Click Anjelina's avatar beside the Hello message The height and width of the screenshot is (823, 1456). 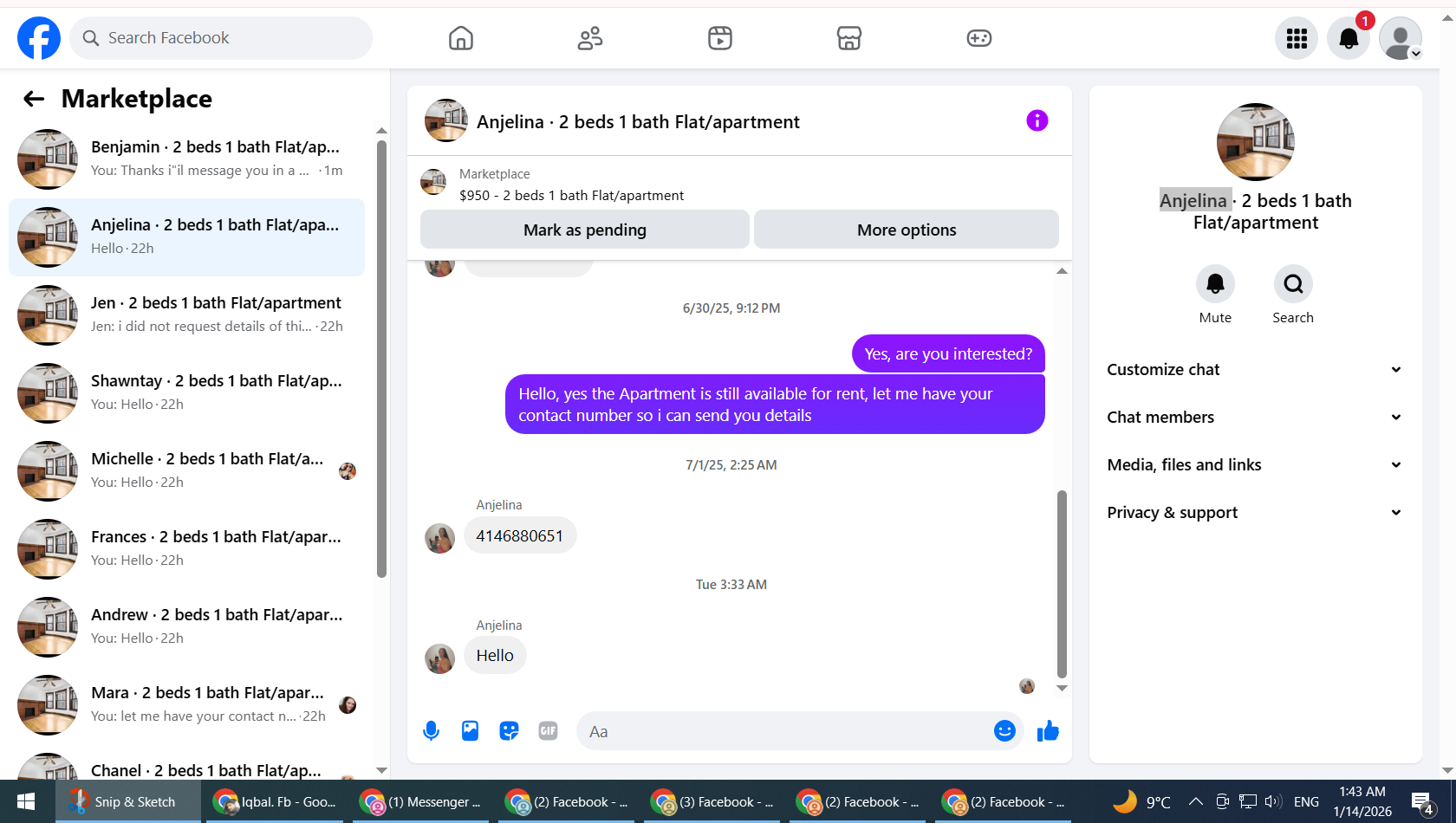click(439, 658)
